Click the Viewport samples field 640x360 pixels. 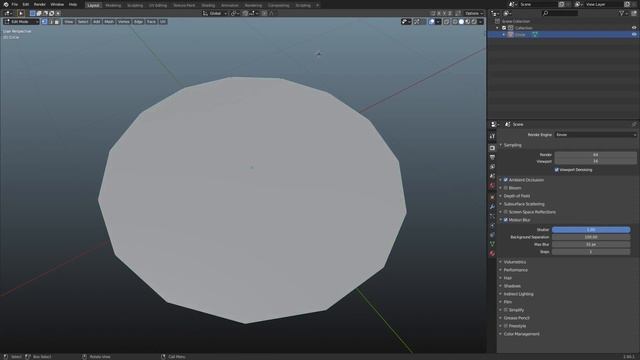point(596,161)
